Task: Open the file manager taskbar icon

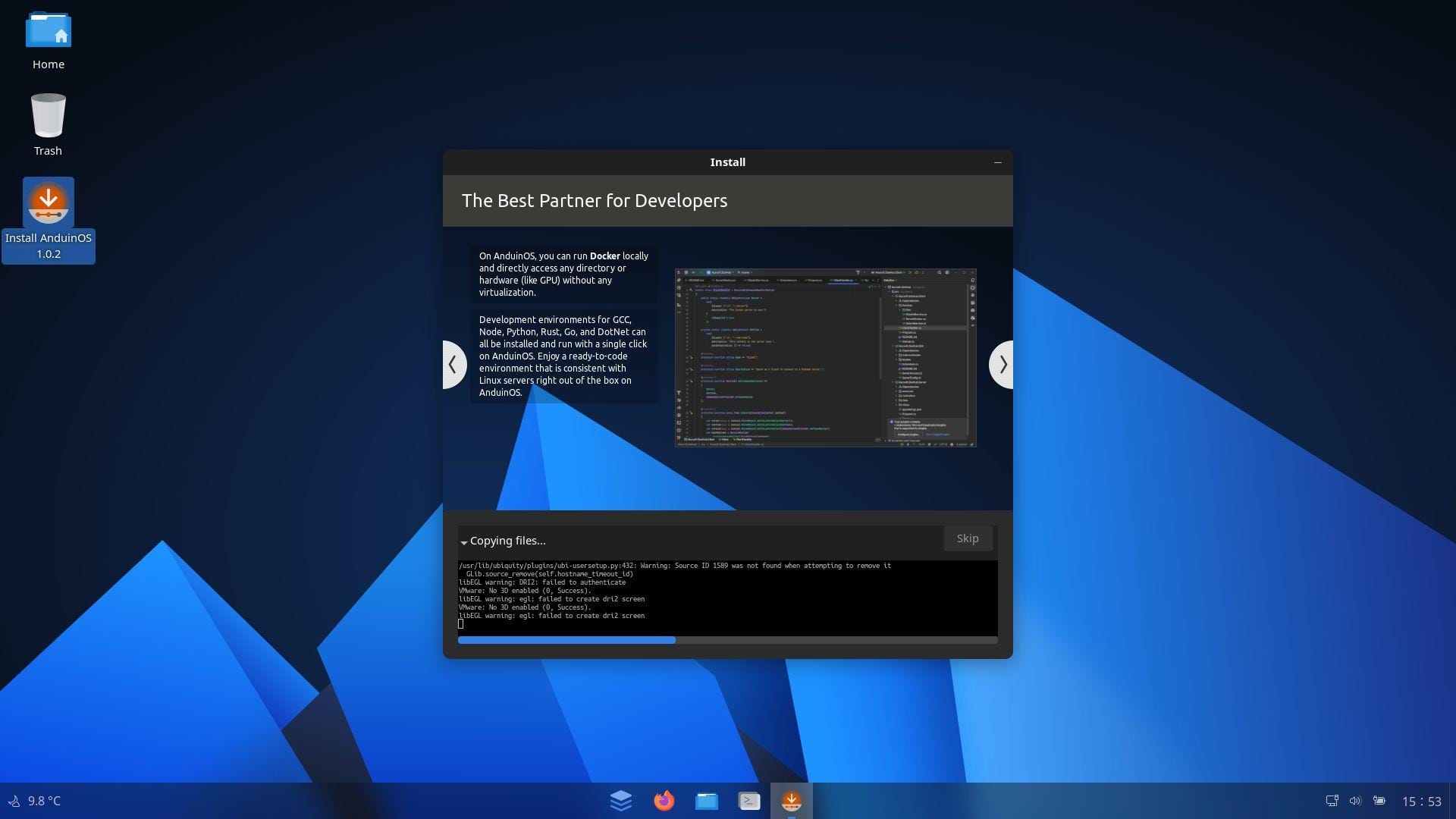Action: point(706,800)
